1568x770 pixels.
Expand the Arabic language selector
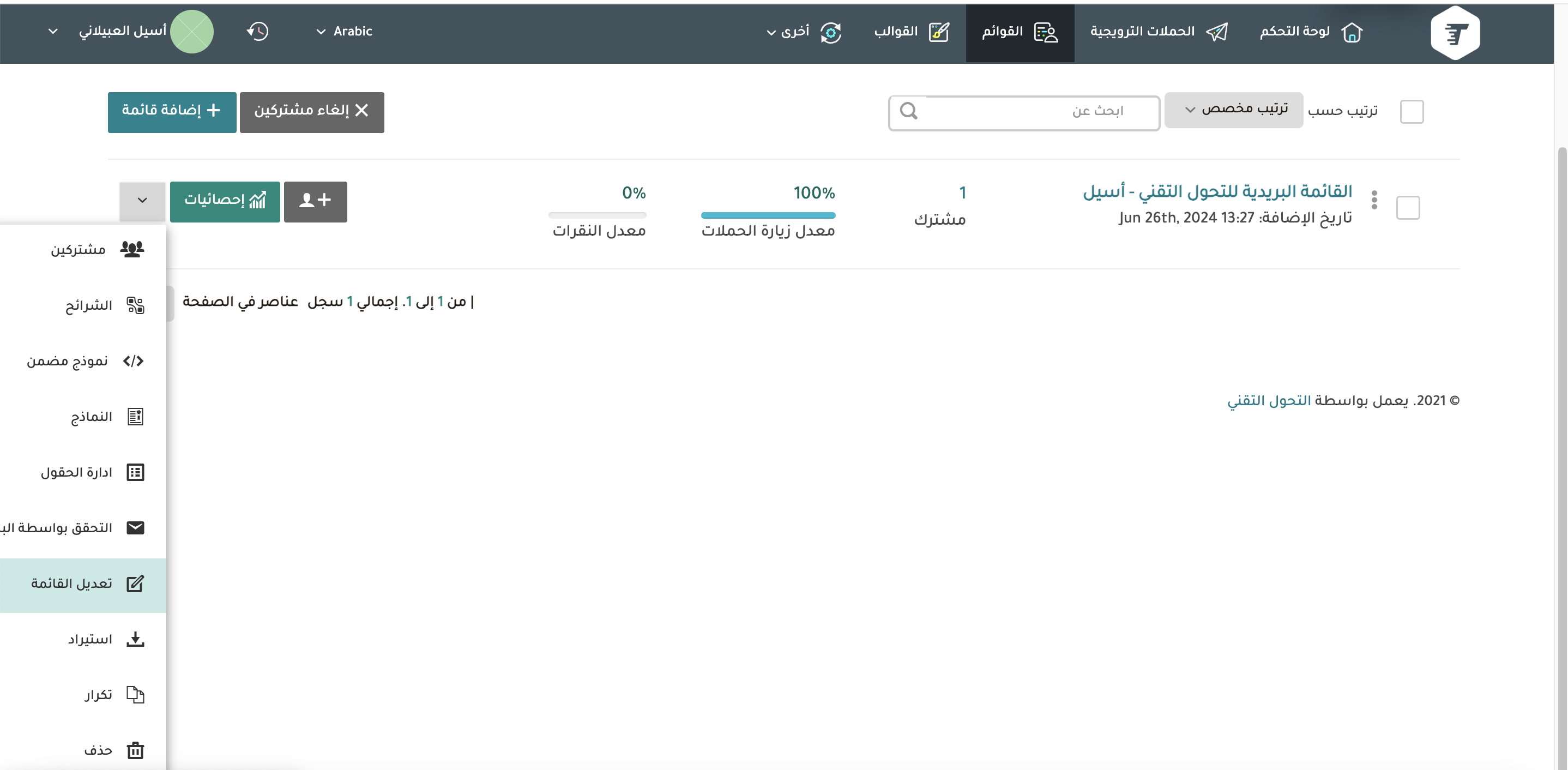(344, 32)
